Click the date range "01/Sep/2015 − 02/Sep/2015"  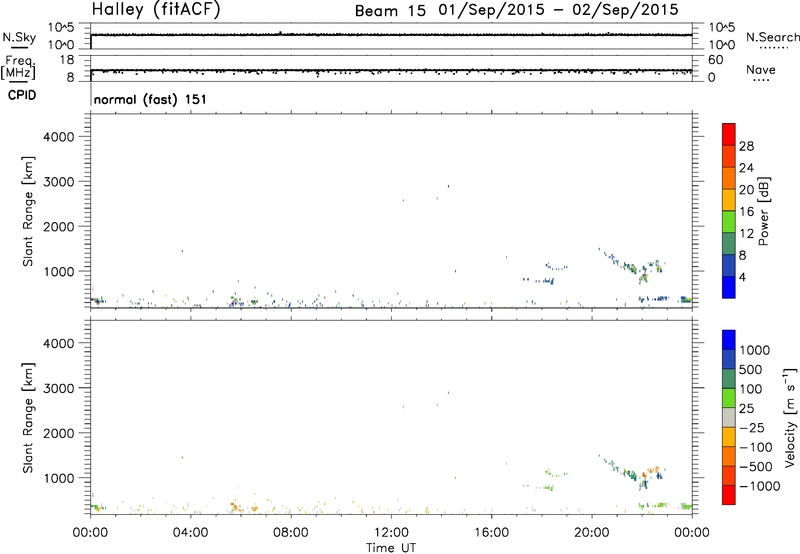tap(559, 10)
